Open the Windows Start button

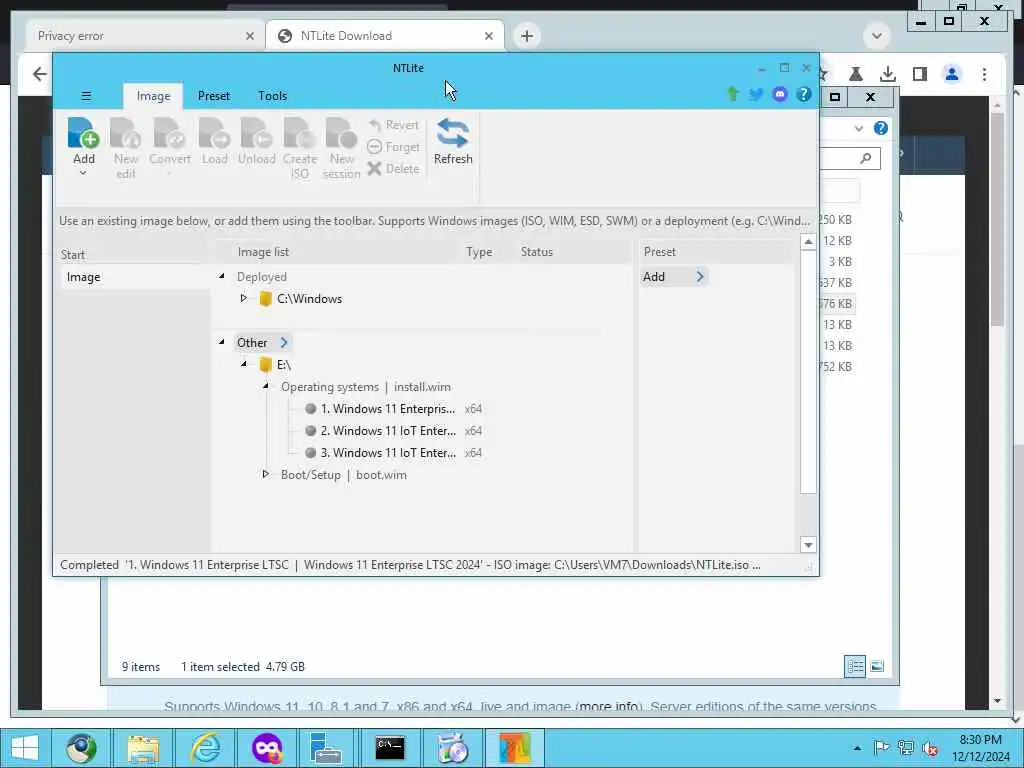click(x=24, y=748)
